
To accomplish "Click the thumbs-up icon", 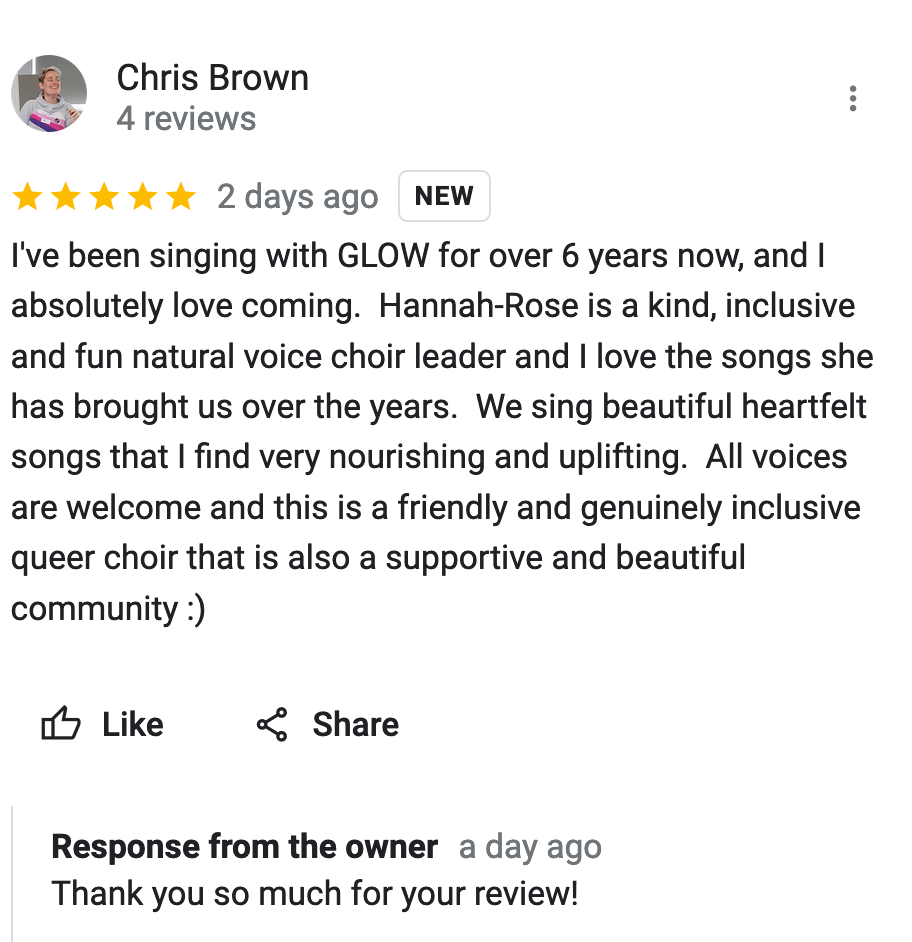I will pyautogui.click(x=61, y=724).
